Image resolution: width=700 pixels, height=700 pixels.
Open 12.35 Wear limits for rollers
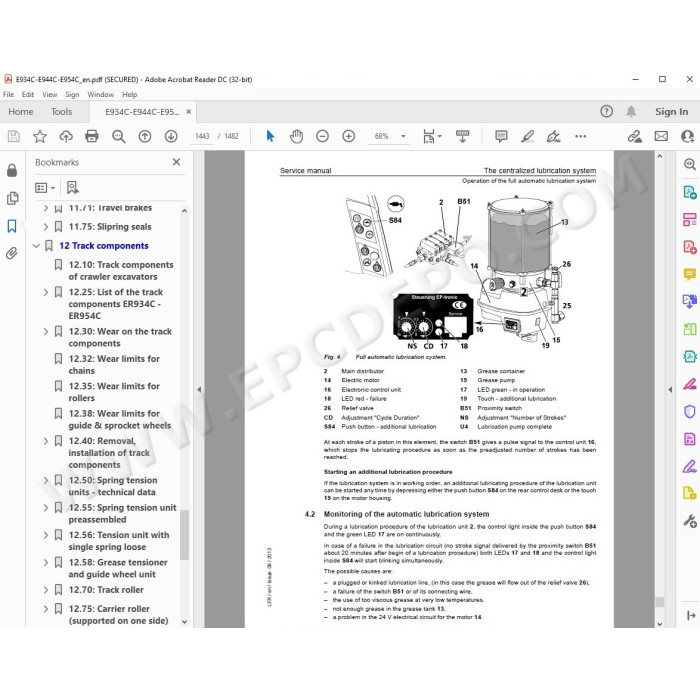(x=114, y=392)
